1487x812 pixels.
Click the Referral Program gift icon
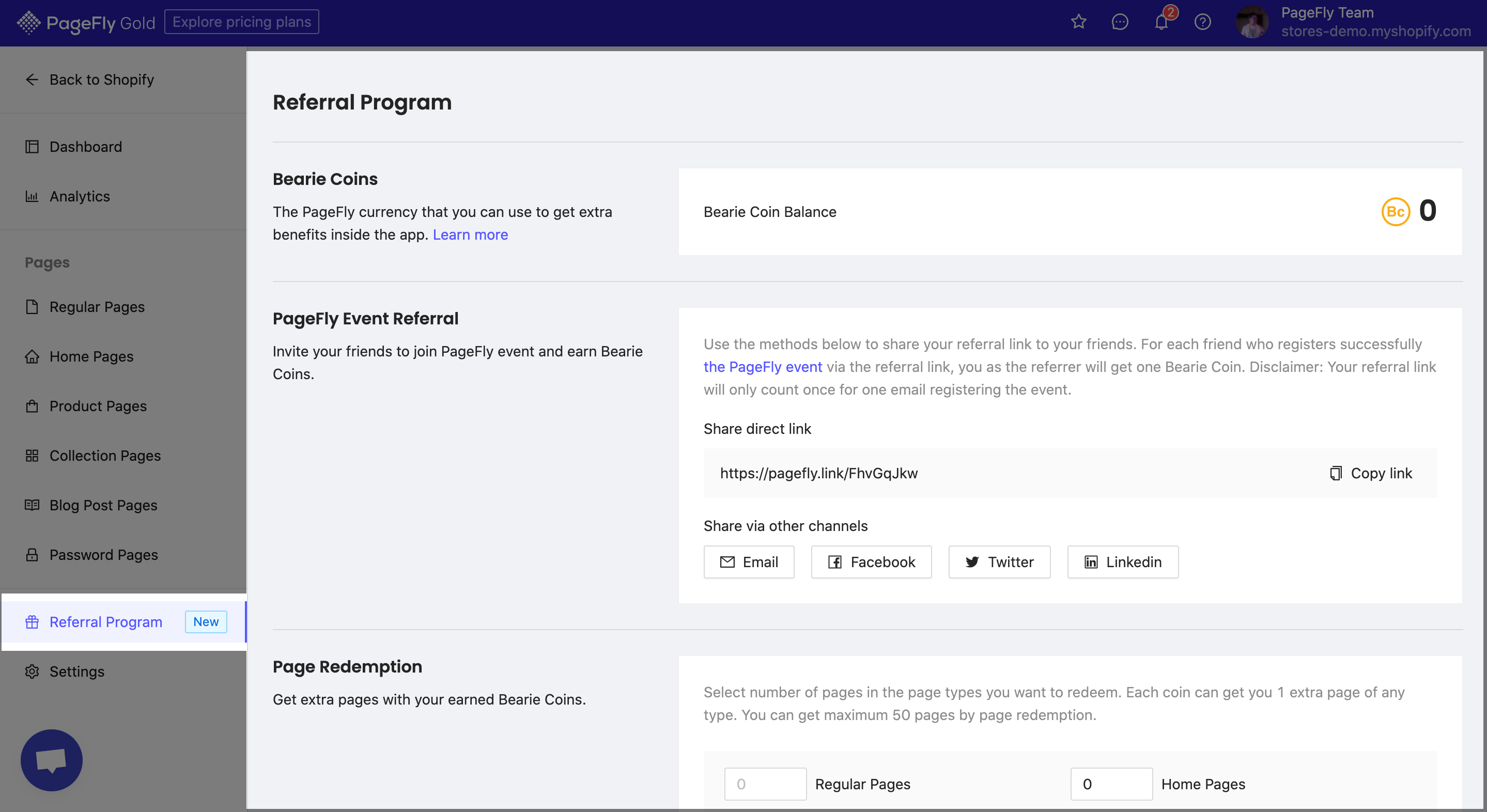pyautogui.click(x=32, y=622)
